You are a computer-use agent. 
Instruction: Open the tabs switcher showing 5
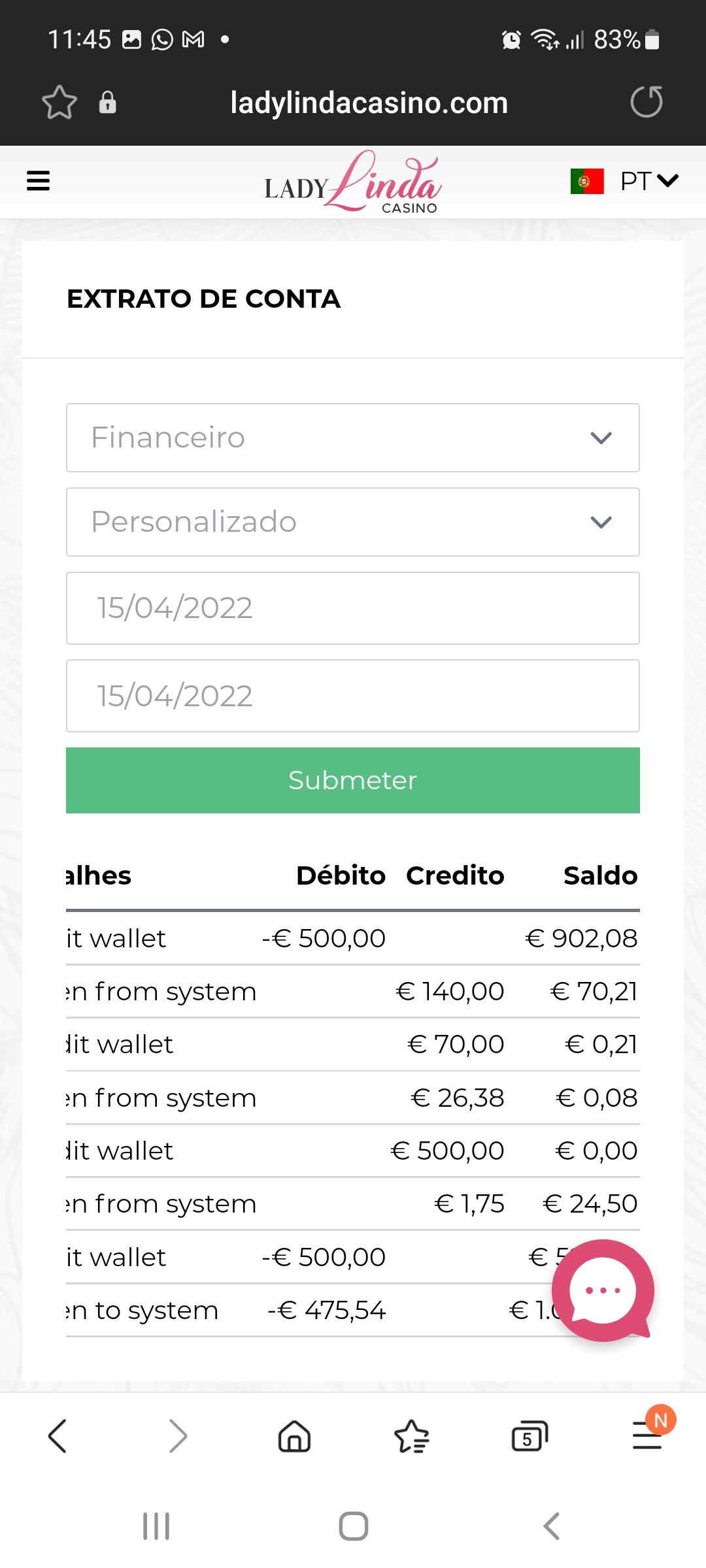[x=529, y=1436]
